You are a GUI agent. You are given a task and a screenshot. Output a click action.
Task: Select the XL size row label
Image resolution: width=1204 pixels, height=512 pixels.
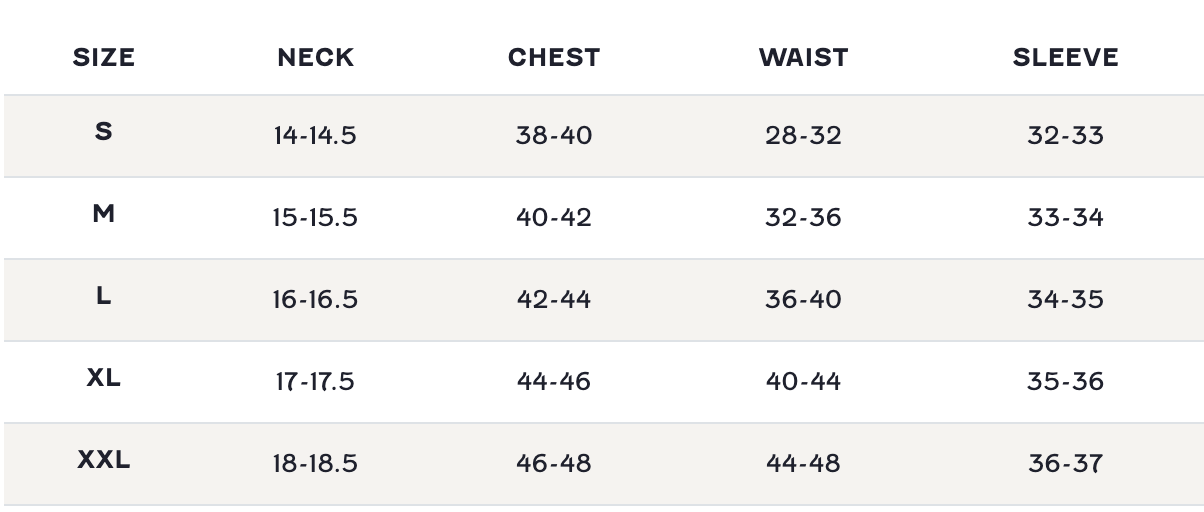coord(104,378)
